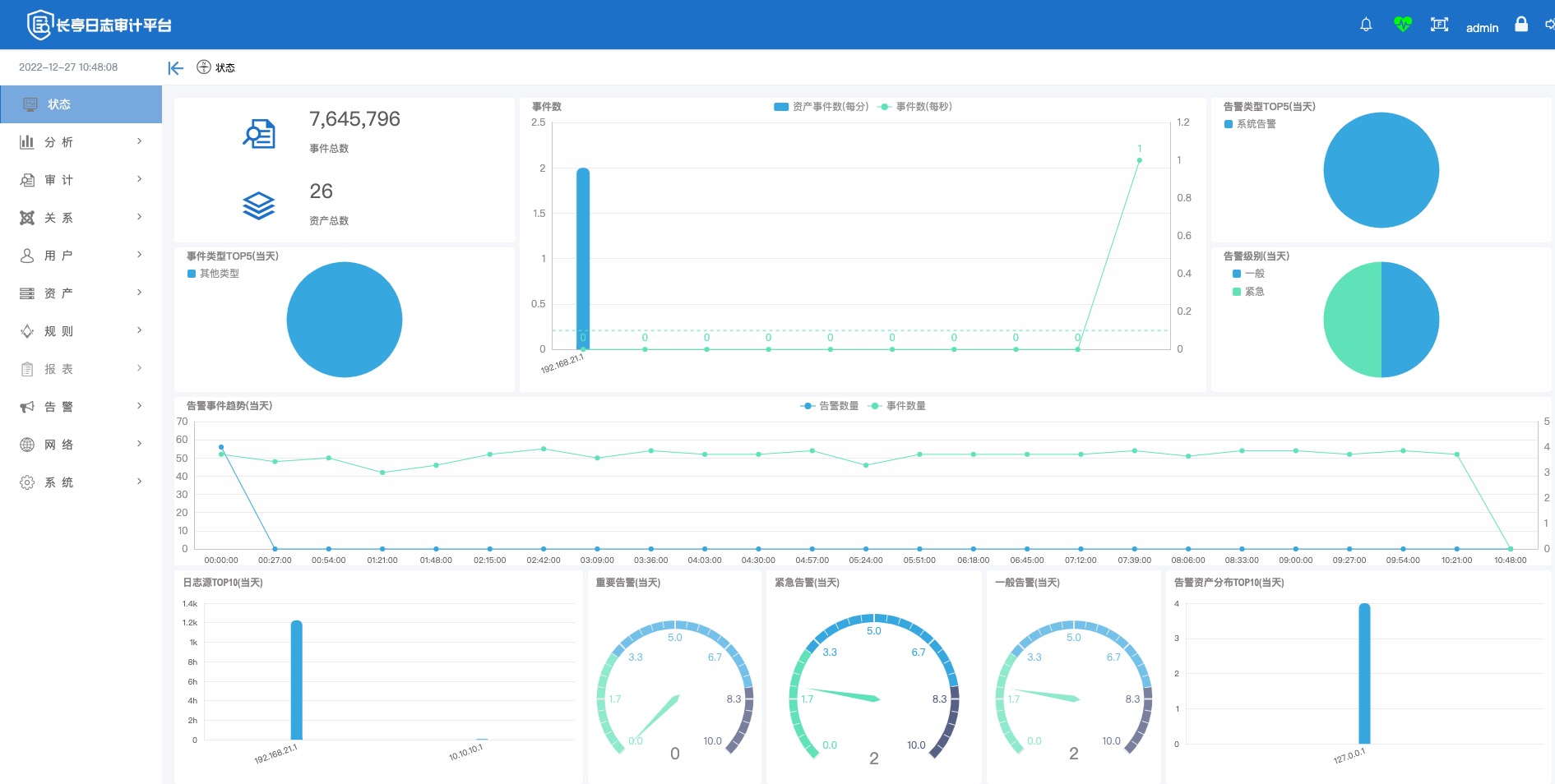Click the 紧急告警 gauge dial
This screenshot has height=784, width=1555.
(x=874, y=688)
